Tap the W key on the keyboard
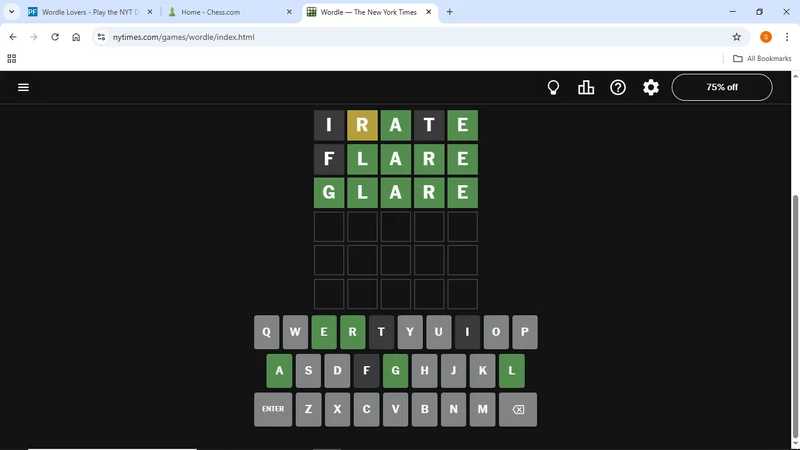Screen dimensions: 800x450 (x=295, y=332)
